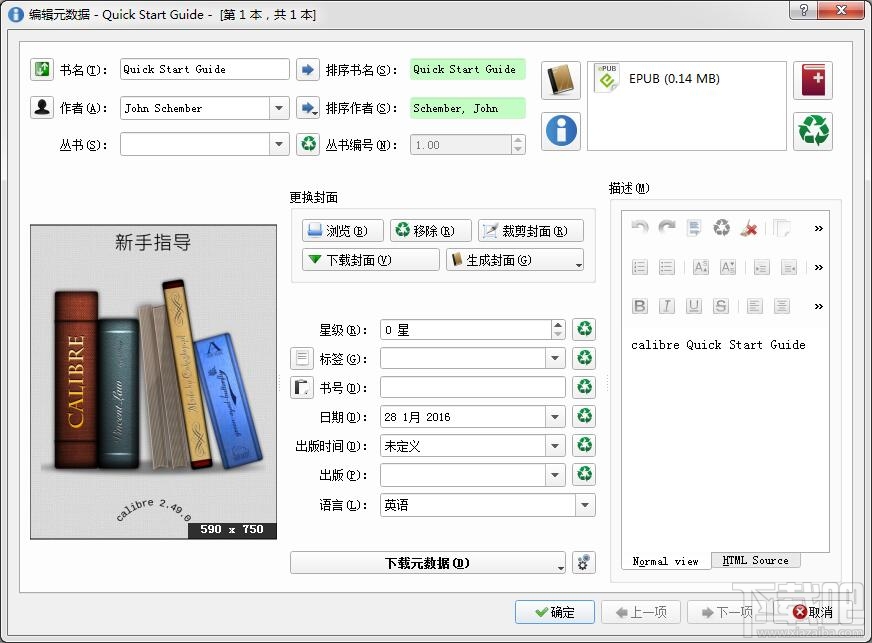This screenshot has width=872, height=643.
Task: Open metadata download settings gear icon
Action: click(x=584, y=562)
